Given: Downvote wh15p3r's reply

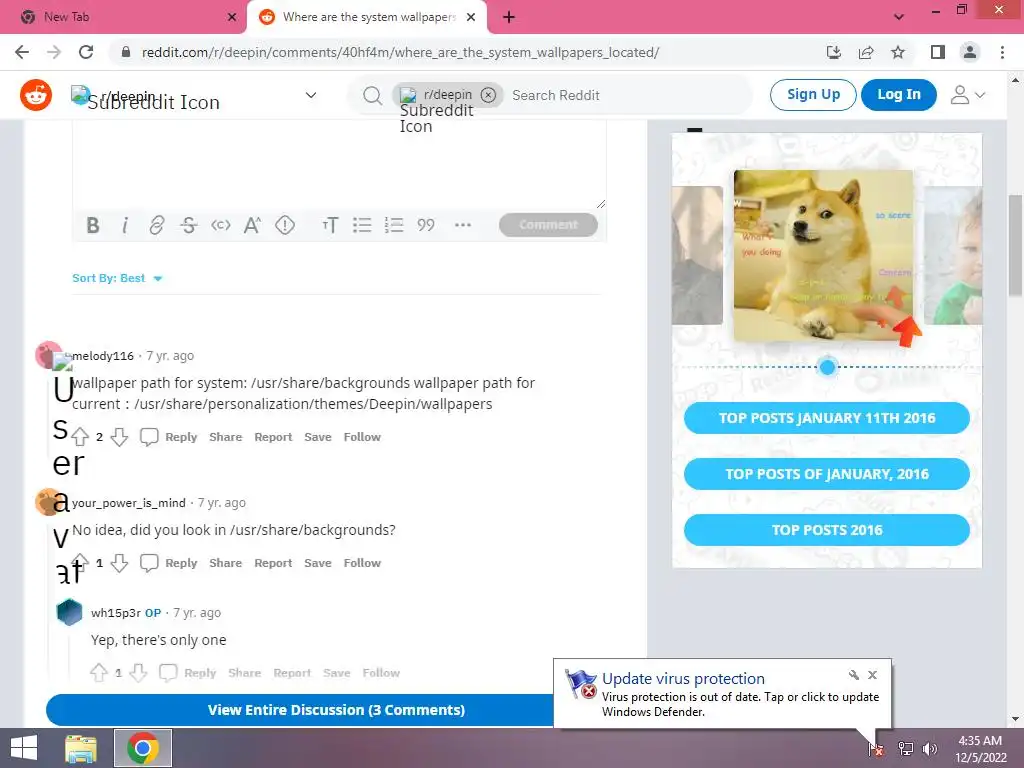Looking at the screenshot, I should [138, 673].
